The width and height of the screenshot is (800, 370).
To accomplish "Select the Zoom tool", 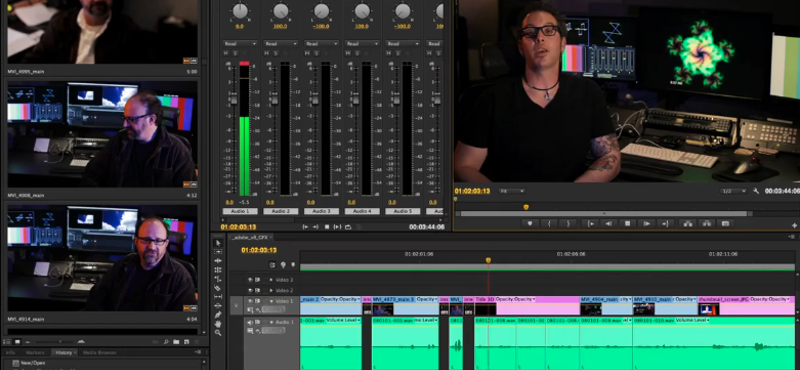I will tap(218, 333).
